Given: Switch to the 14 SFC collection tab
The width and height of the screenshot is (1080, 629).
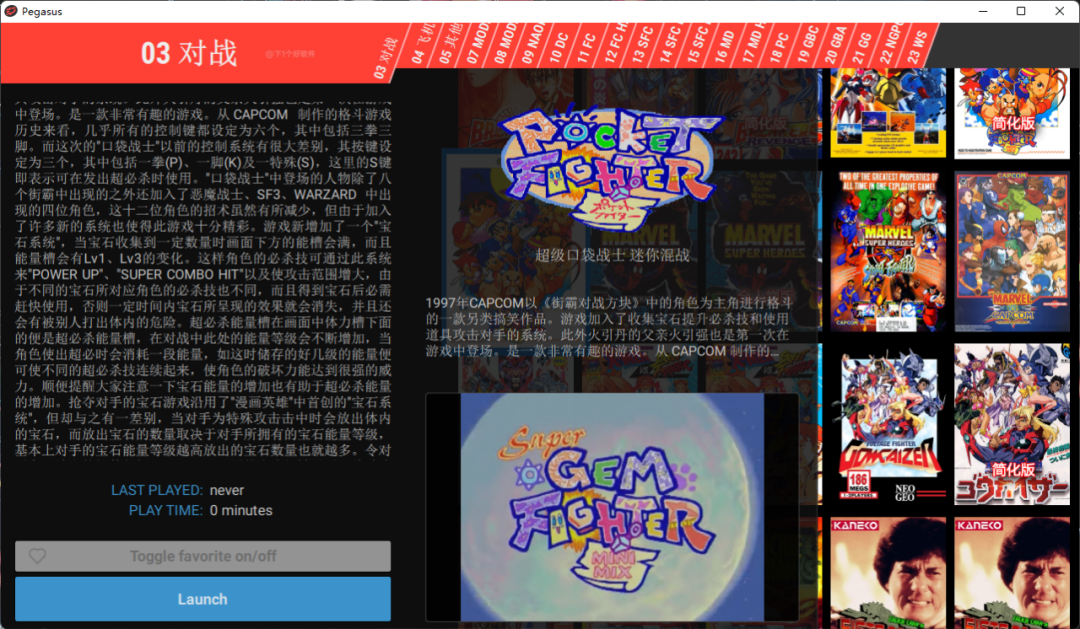Looking at the screenshot, I should point(670,45).
